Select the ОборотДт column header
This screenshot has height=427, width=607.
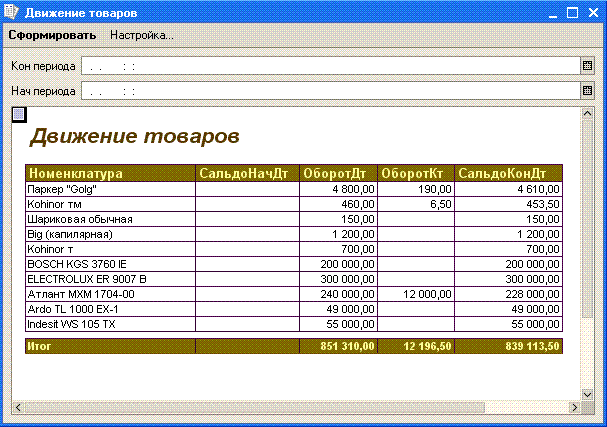click(338, 173)
